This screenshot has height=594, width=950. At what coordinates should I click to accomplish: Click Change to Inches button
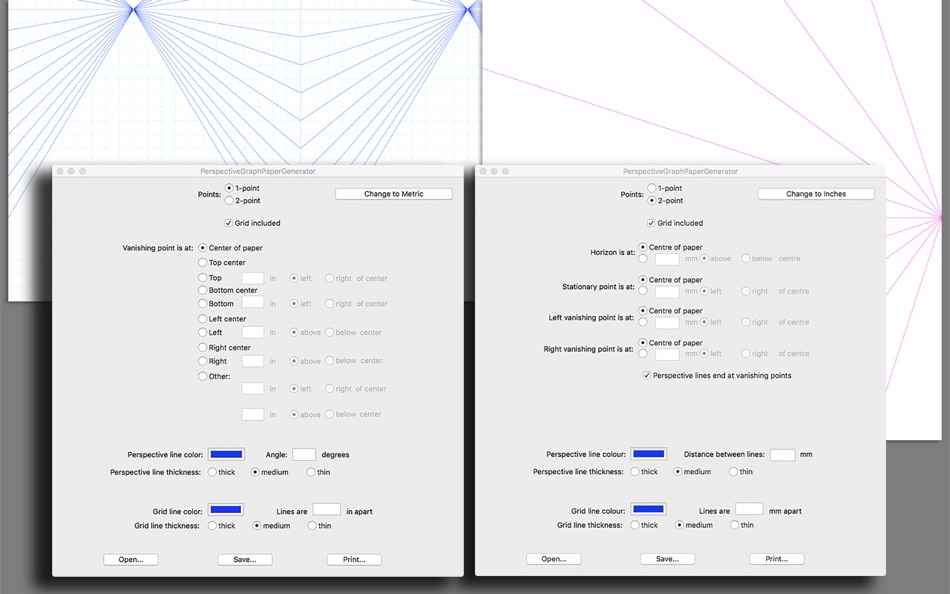pyautogui.click(x=816, y=194)
